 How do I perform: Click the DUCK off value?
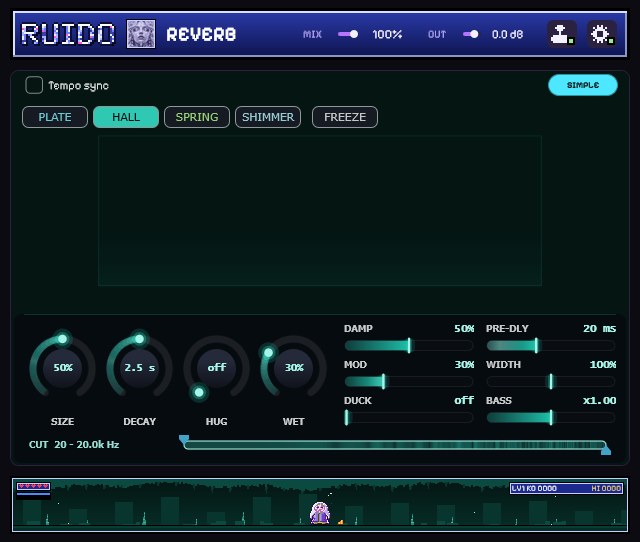click(x=464, y=400)
